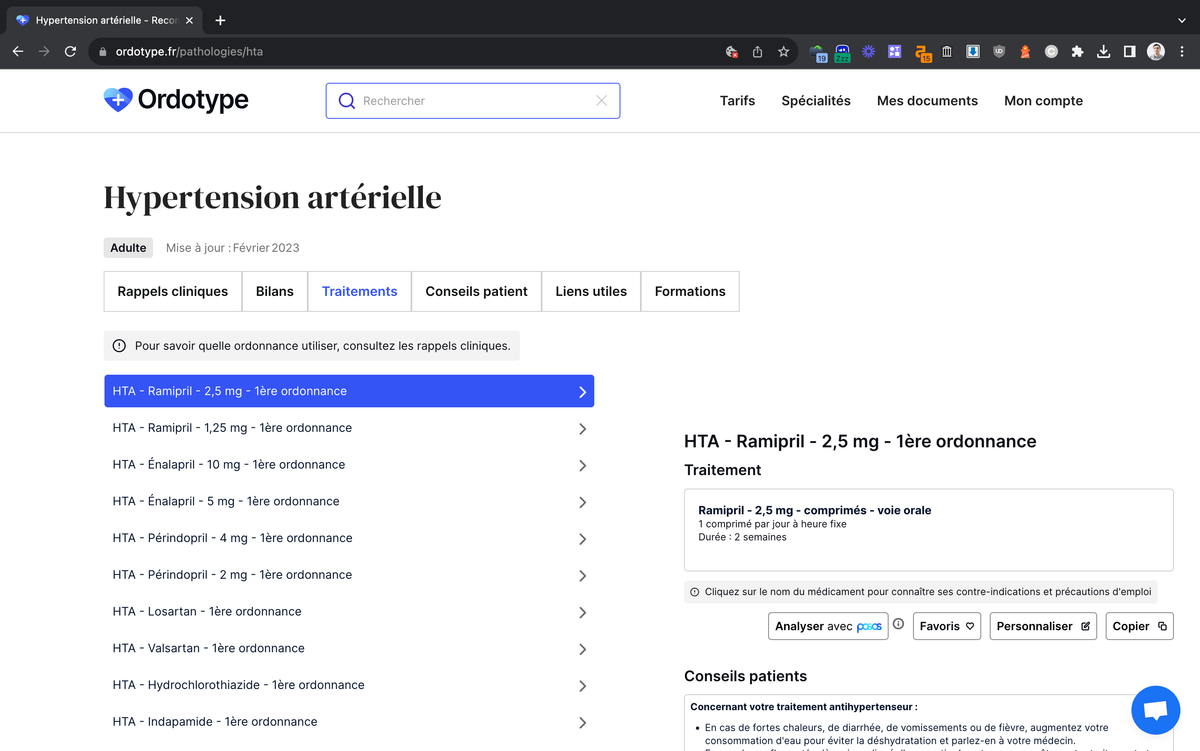Reload the page
1200x751 pixels.
[x=70, y=51]
